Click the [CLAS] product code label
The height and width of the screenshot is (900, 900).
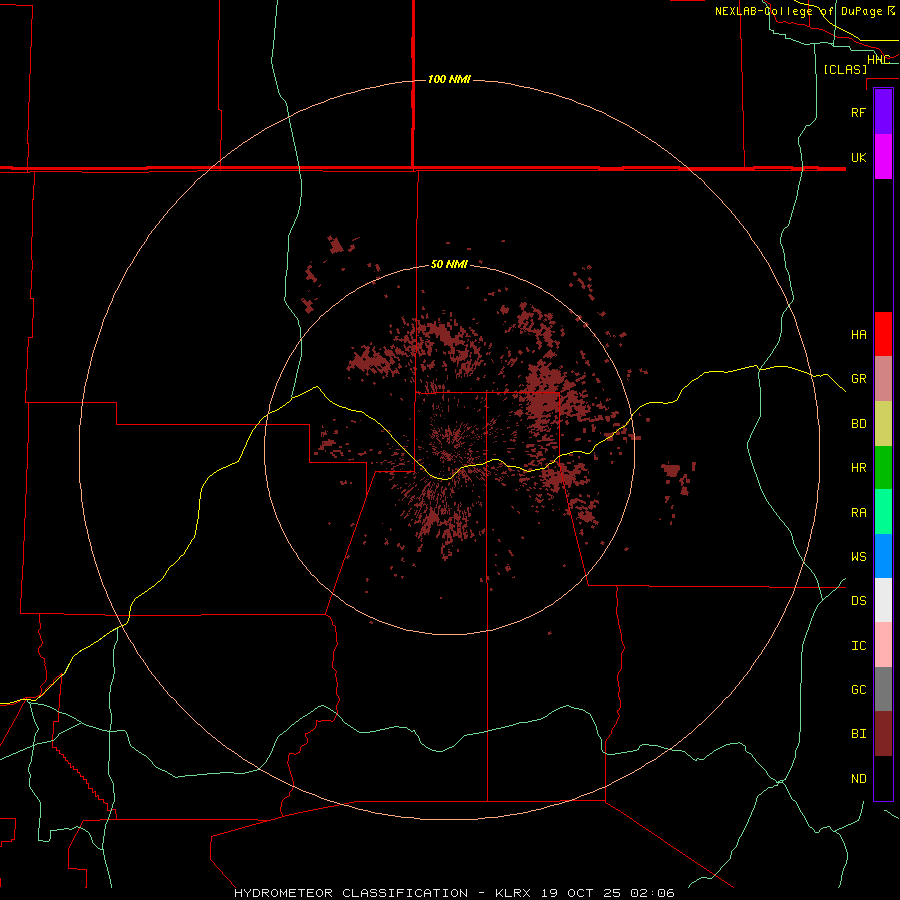pos(845,69)
